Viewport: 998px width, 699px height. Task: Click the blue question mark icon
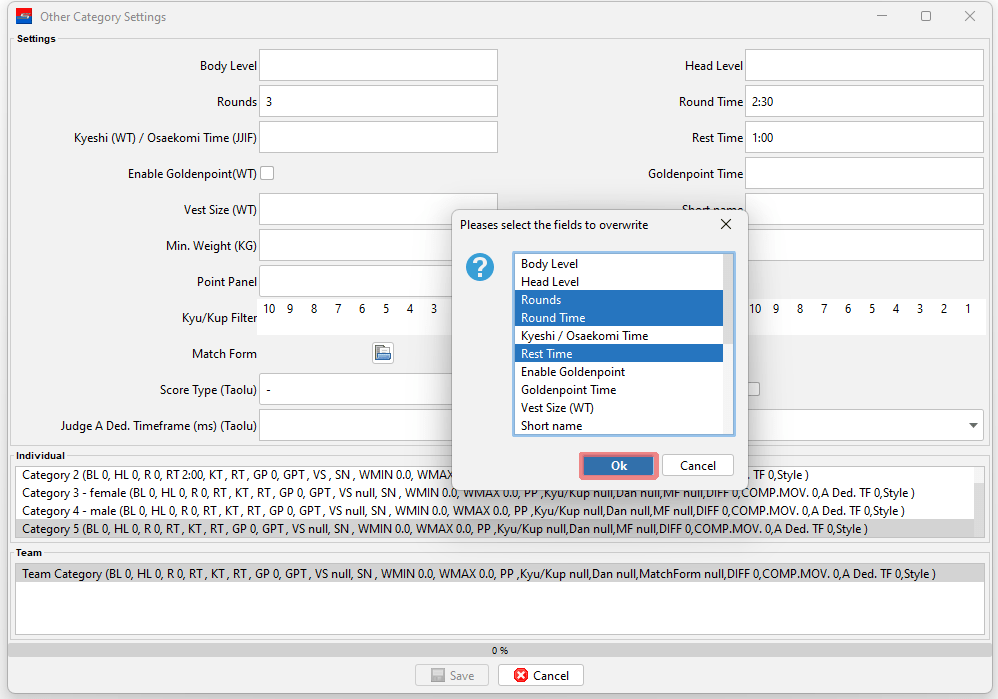click(x=481, y=267)
